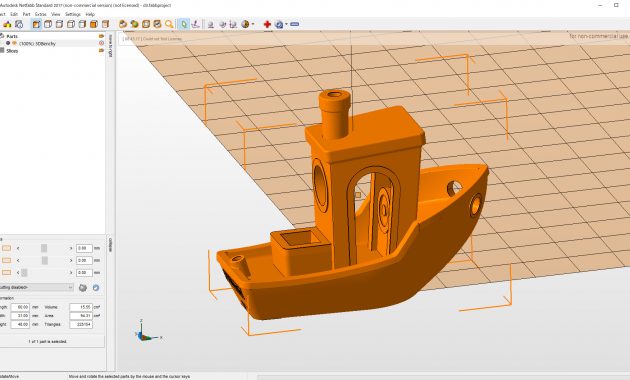Click the left arrow of the second cut slider
Image resolution: width=630 pixels, height=380 pixels.
pos(18,260)
